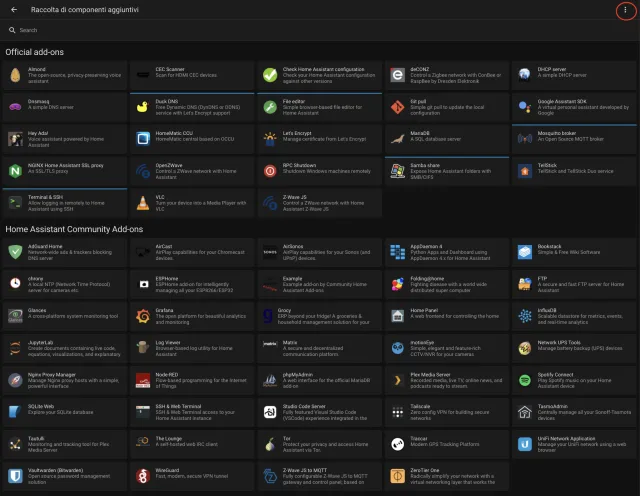Screen dimensions: 640x496
Task: Click the Spotify Connect icon
Action: coord(523,380)
